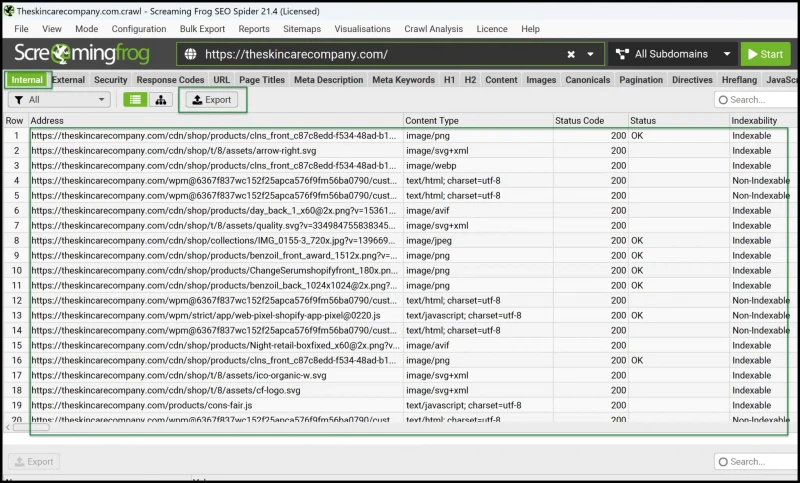Open the Configuration menu
This screenshot has height=483, width=800.
pos(139,29)
